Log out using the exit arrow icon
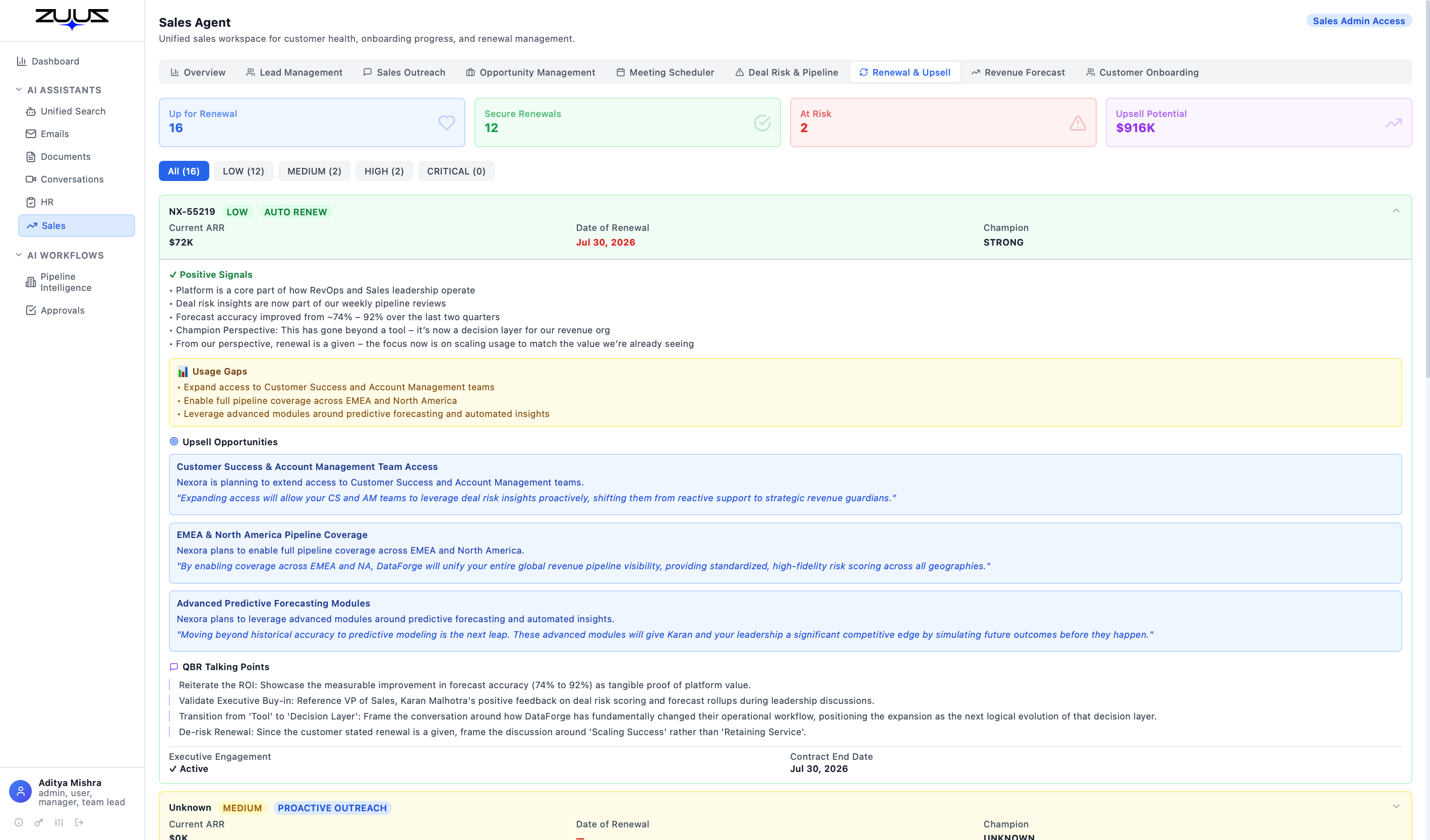This screenshot has width=1430, height=840. click(79, 822)
